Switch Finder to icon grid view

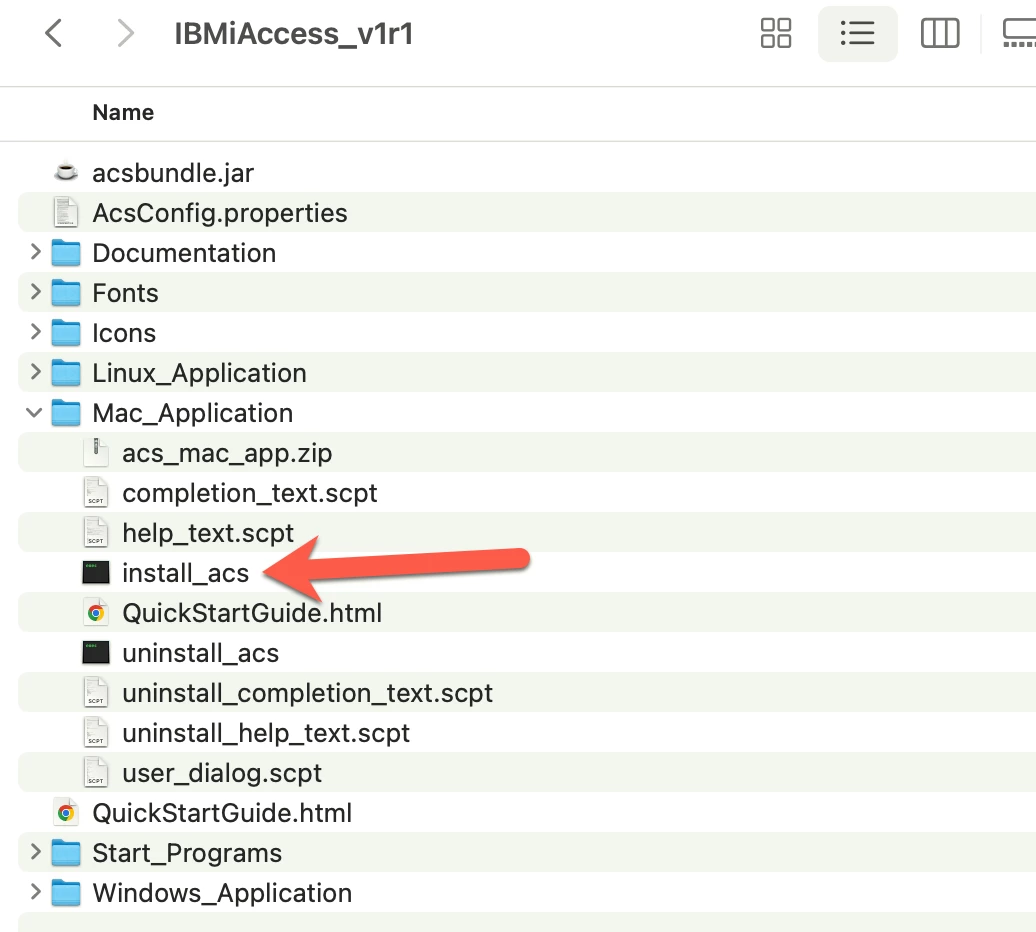click(776, 33)
